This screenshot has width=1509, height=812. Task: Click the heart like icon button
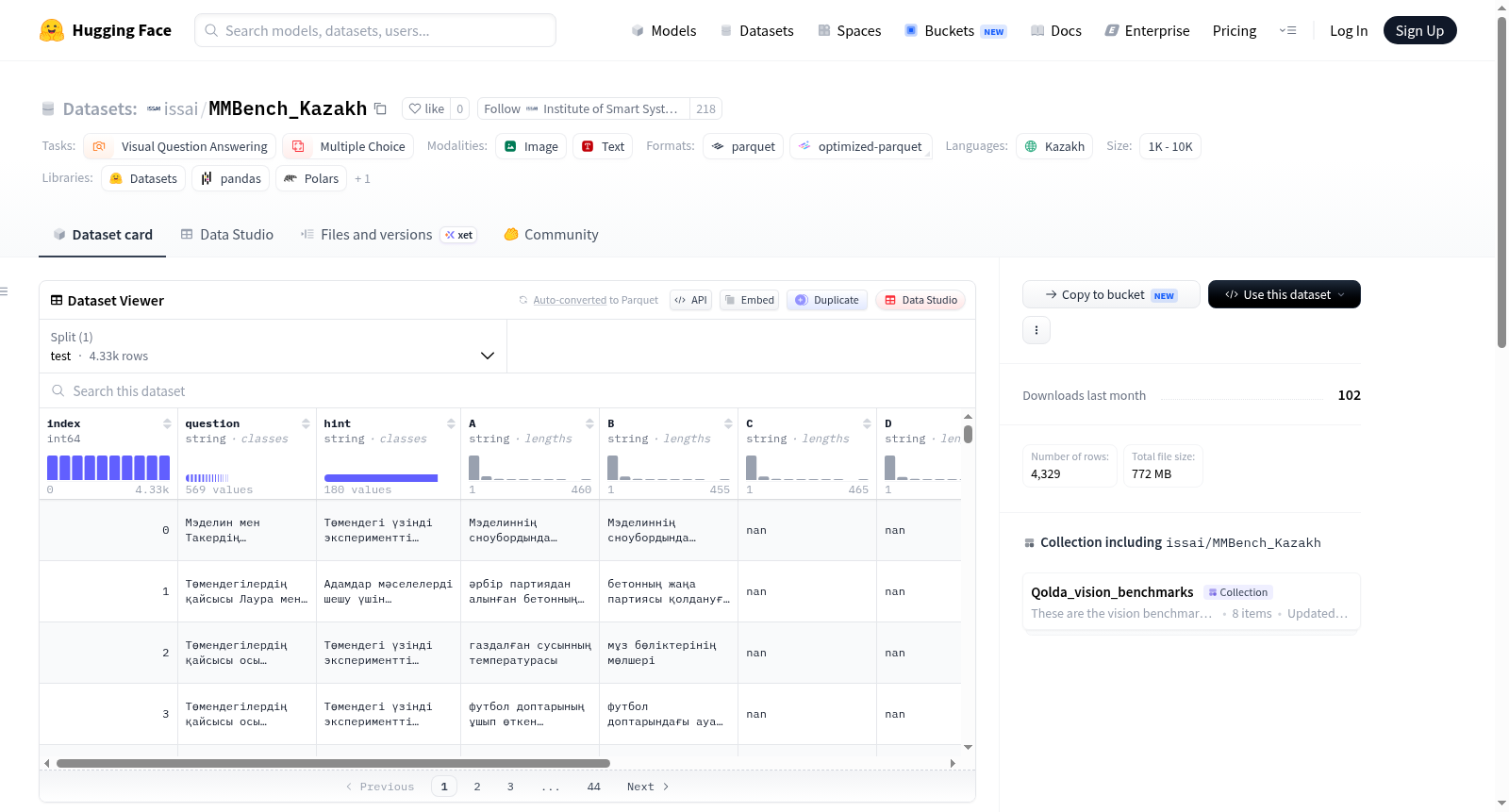[426, 108]
